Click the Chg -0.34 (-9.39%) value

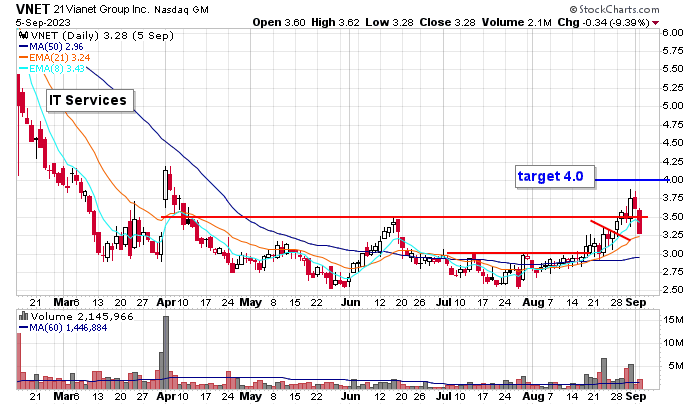tap(604, 22)
